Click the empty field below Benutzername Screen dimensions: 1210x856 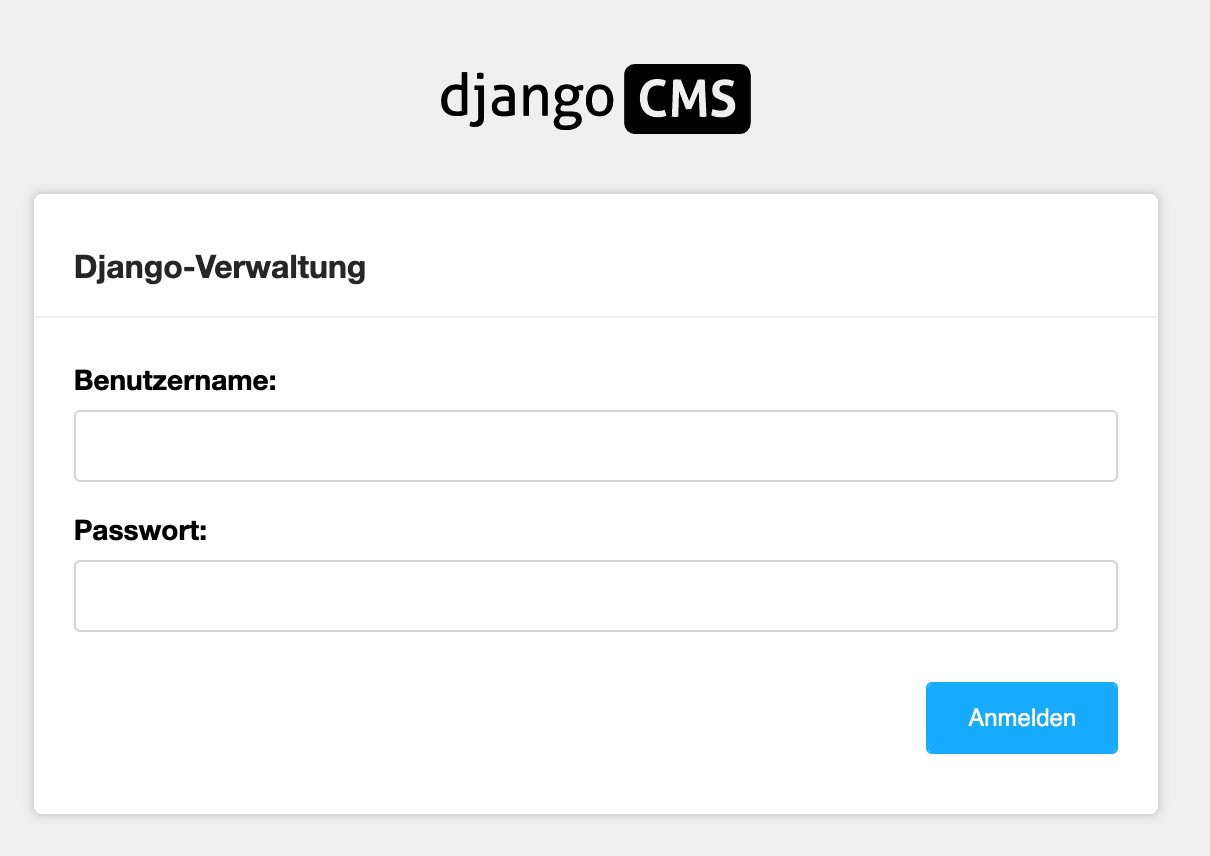pos(596,446)
